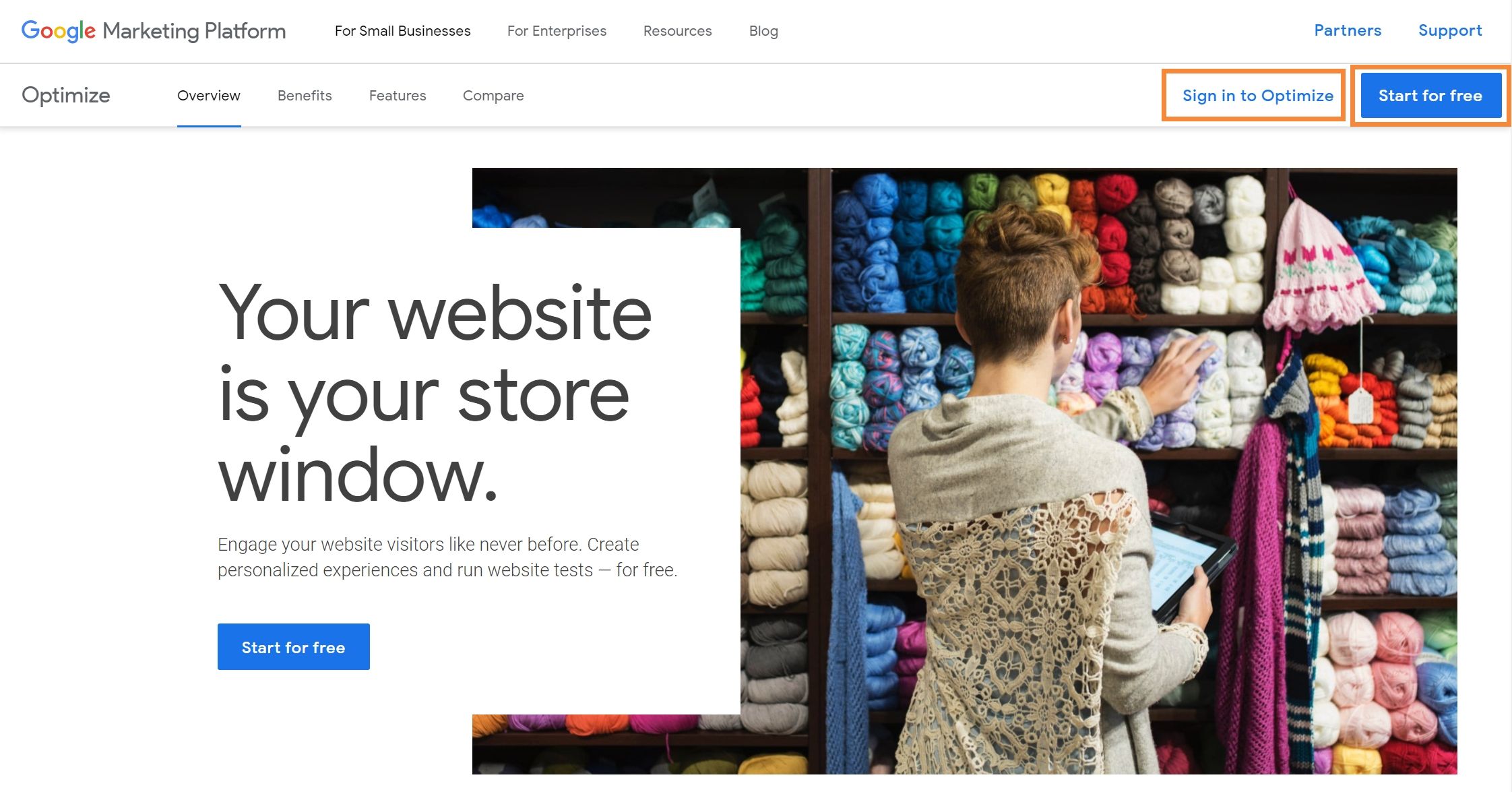Click Start for free below hero text
The image size is (1512, 792).
[x=294, y=647]
